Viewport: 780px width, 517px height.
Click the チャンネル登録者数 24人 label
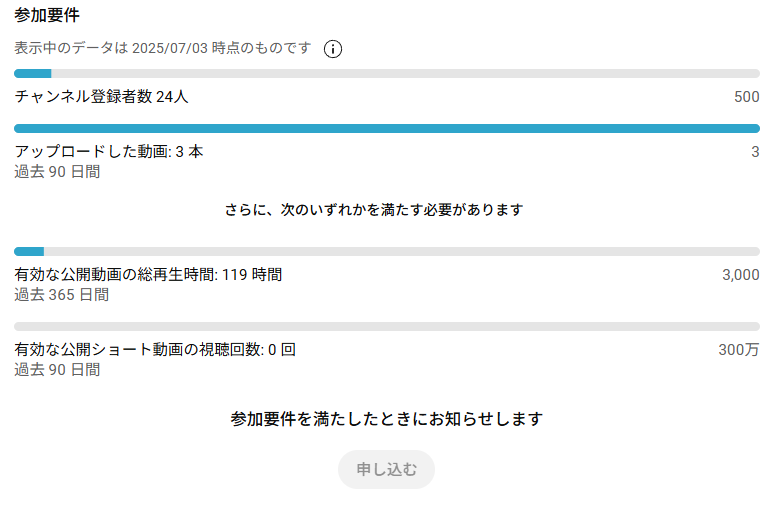pos(101,97)
